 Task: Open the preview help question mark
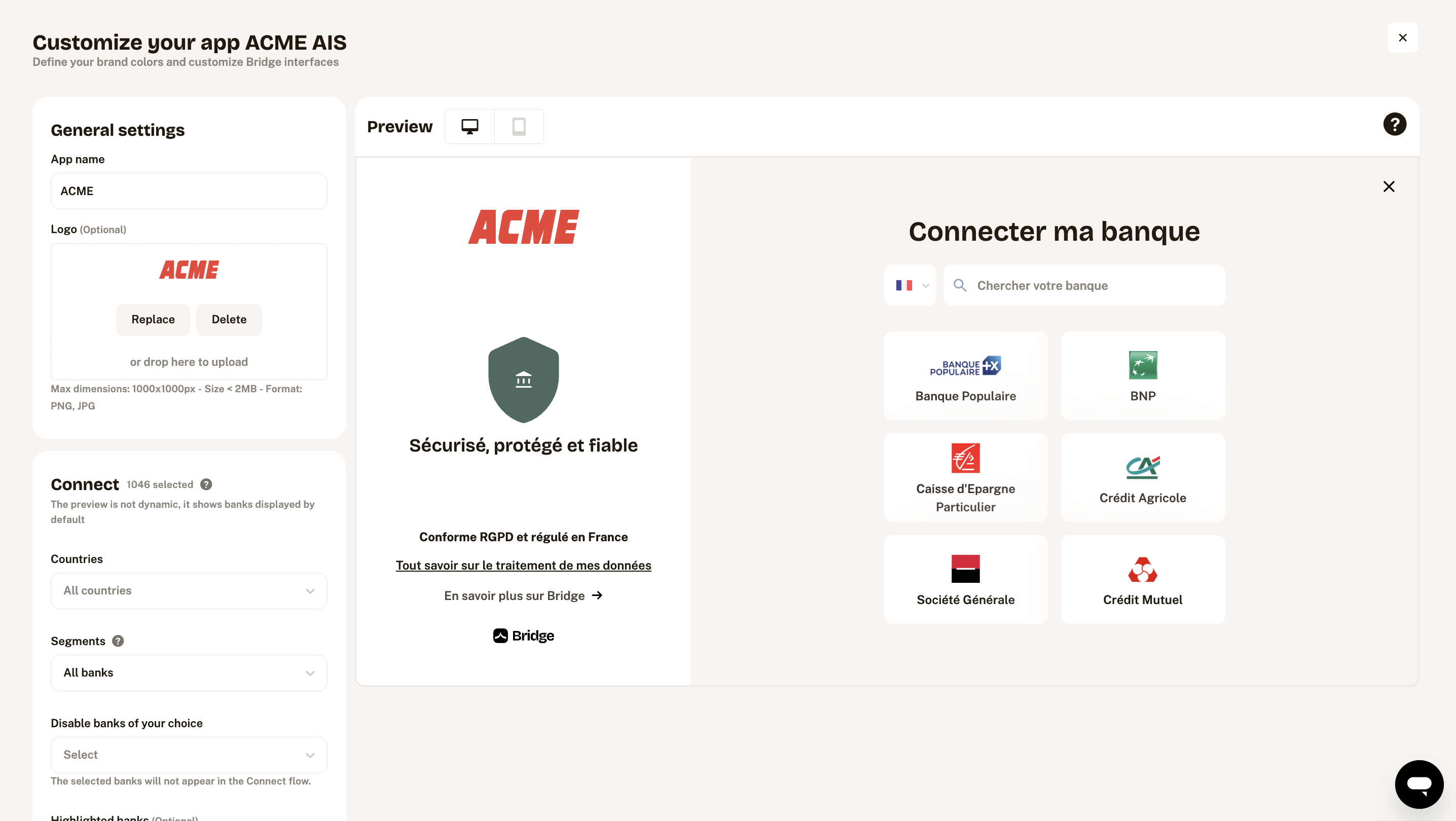click(1394, 124)
